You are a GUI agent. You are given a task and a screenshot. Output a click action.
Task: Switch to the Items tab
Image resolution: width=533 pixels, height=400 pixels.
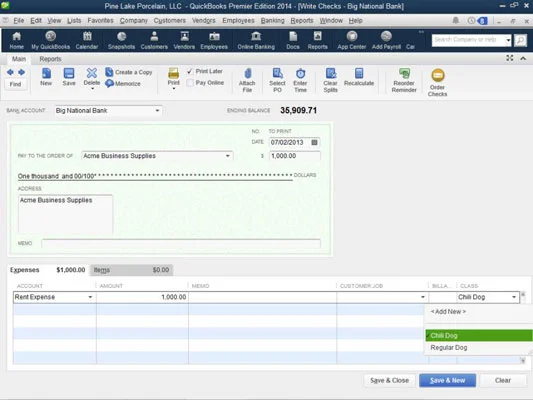click(x=132, y=270)
